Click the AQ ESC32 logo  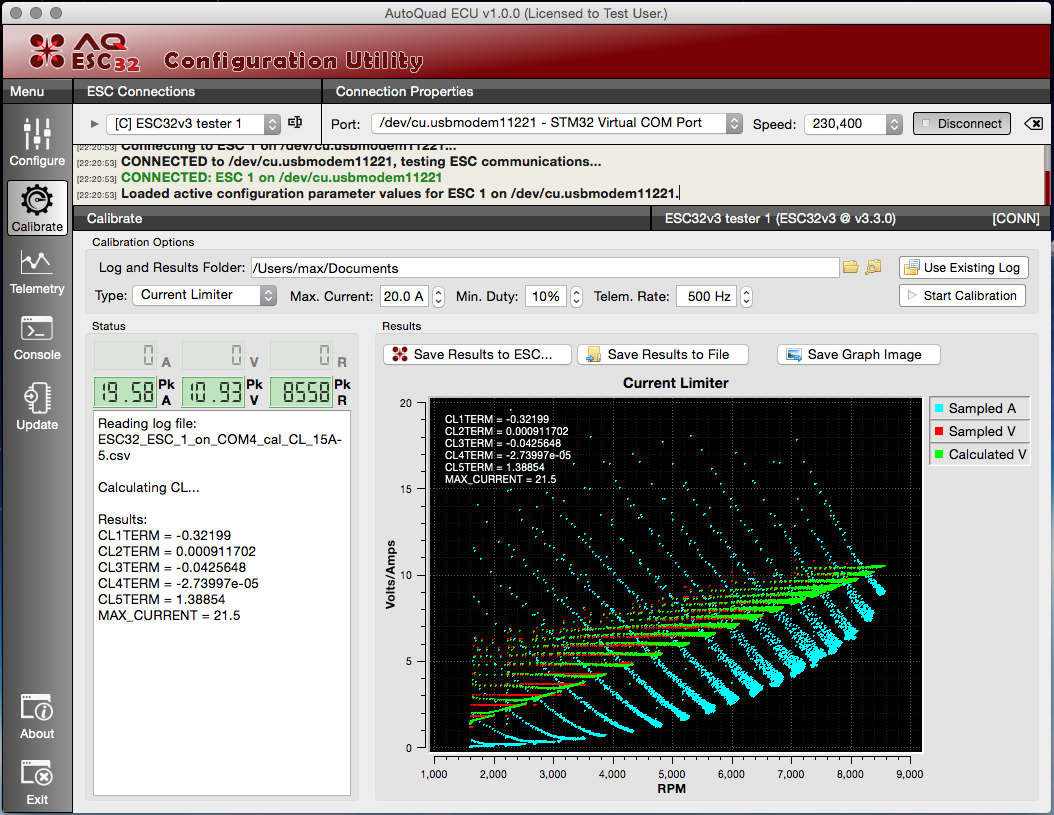(x=85, y=52)
